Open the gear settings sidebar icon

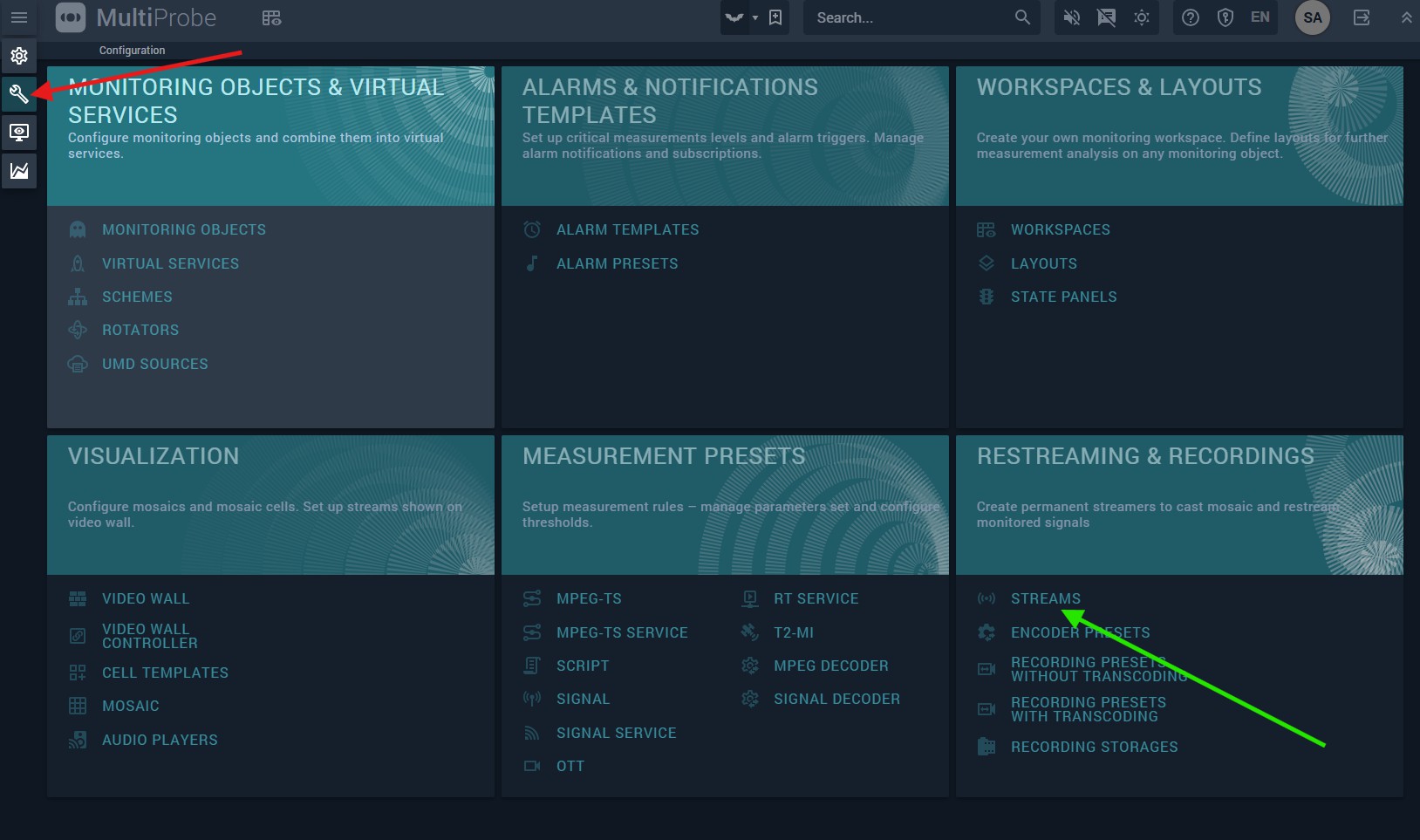pyautogui.click(x=19, y=56)
